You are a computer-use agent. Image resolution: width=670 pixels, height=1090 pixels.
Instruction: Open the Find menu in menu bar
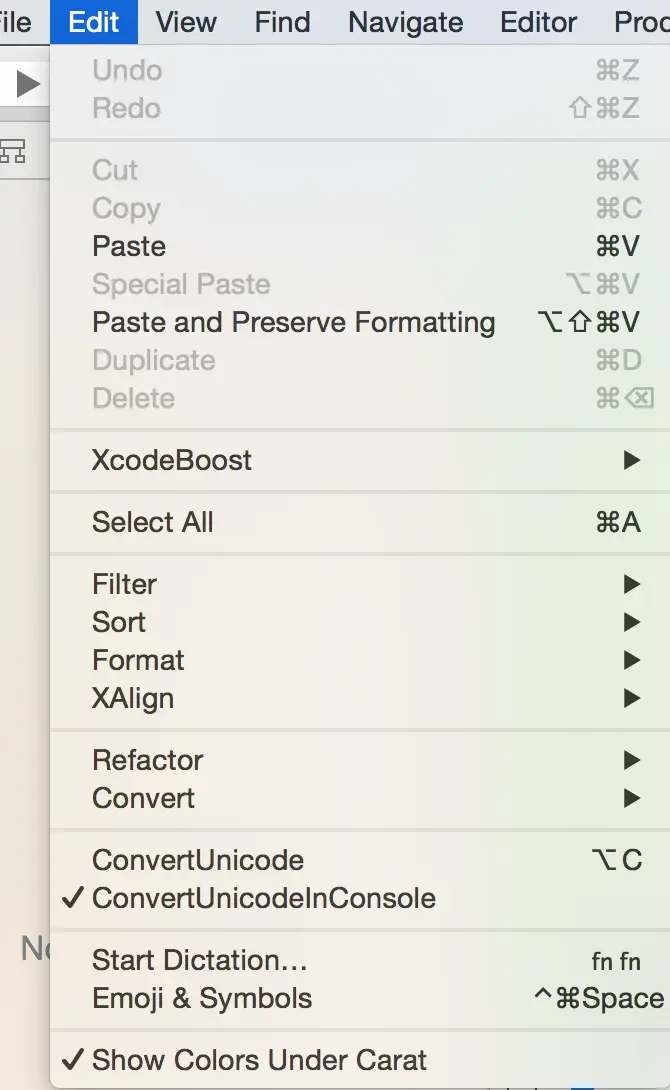(x=282, y=22)
